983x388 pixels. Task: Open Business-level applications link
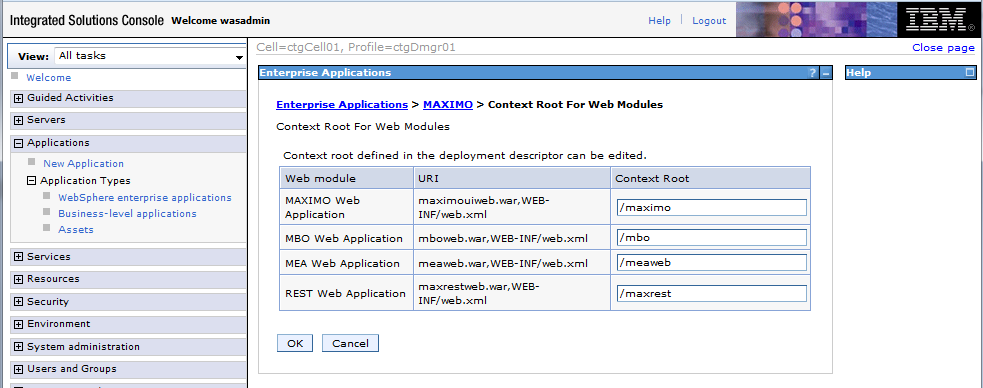[x=127, y=214]
